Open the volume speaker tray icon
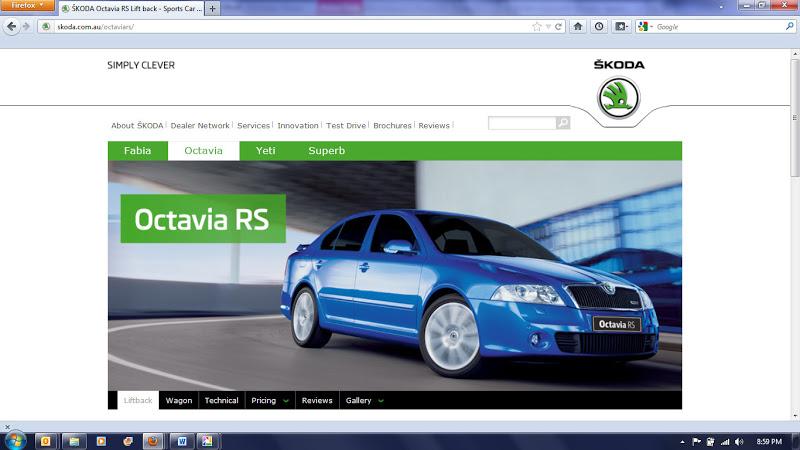The width and height of the screenshot is (800, 450). [x=739, y=442]
